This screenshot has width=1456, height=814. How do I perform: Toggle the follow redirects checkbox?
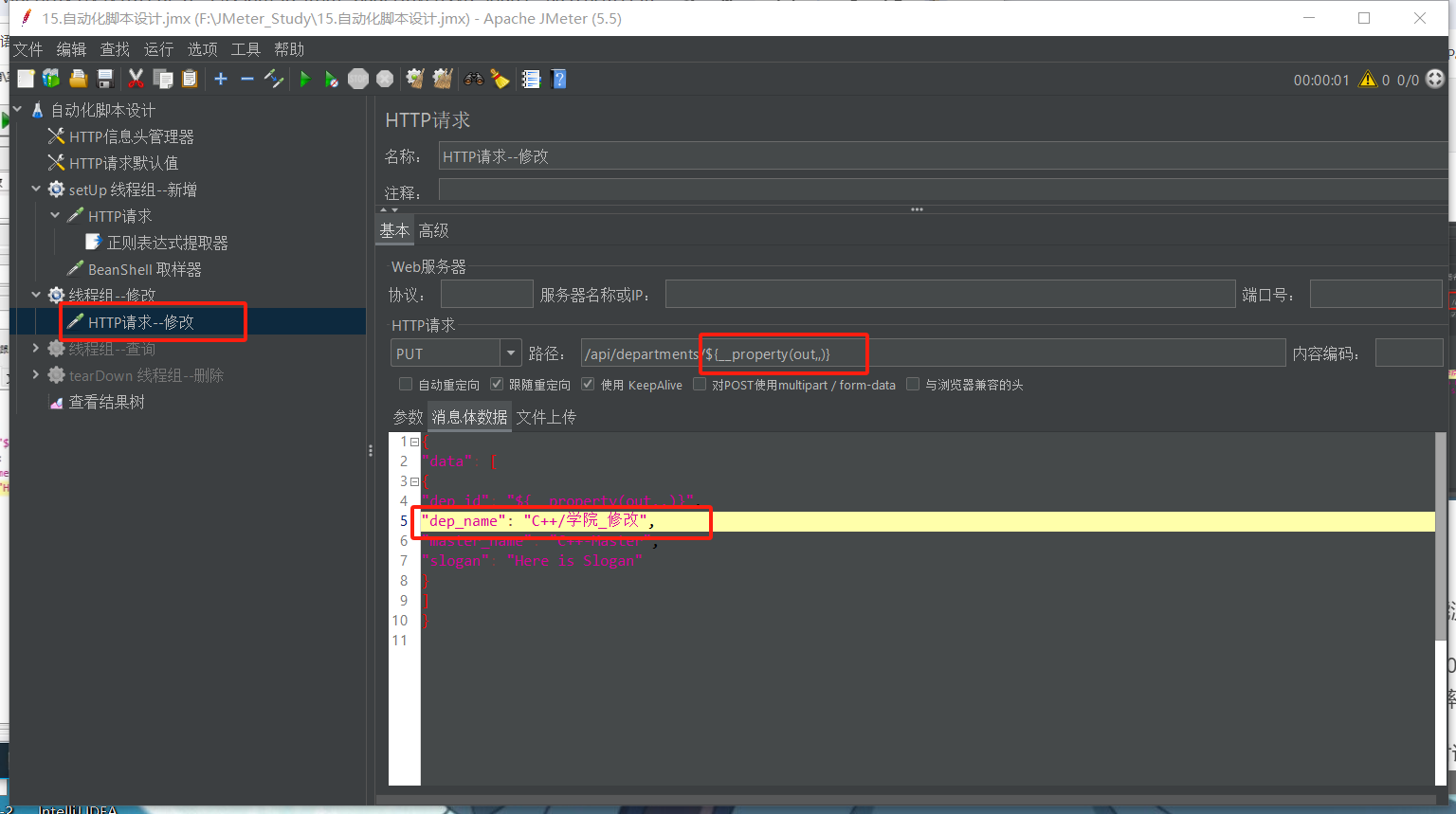tap(497, 384)
